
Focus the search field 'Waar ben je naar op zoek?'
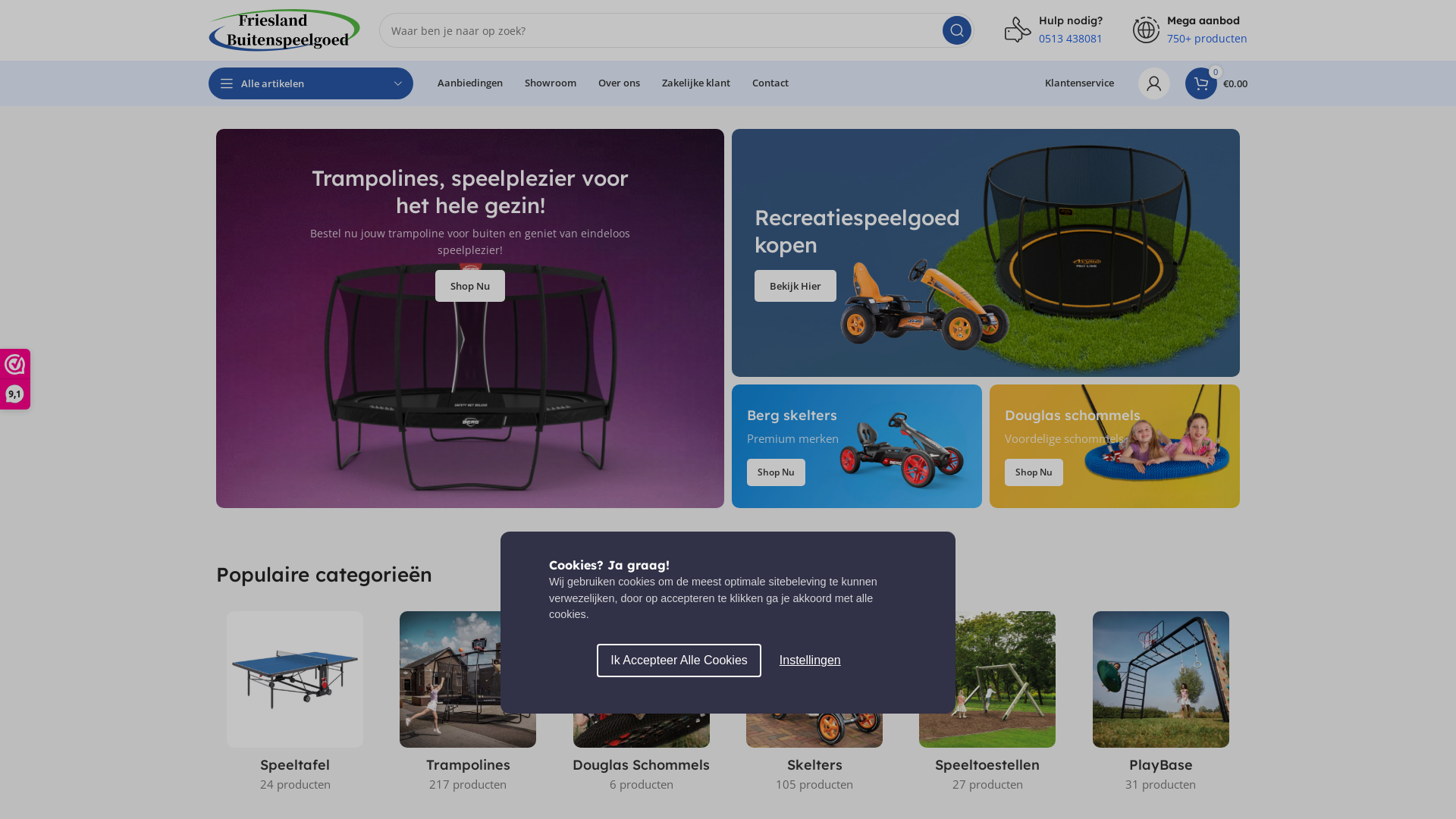point(660,30)
